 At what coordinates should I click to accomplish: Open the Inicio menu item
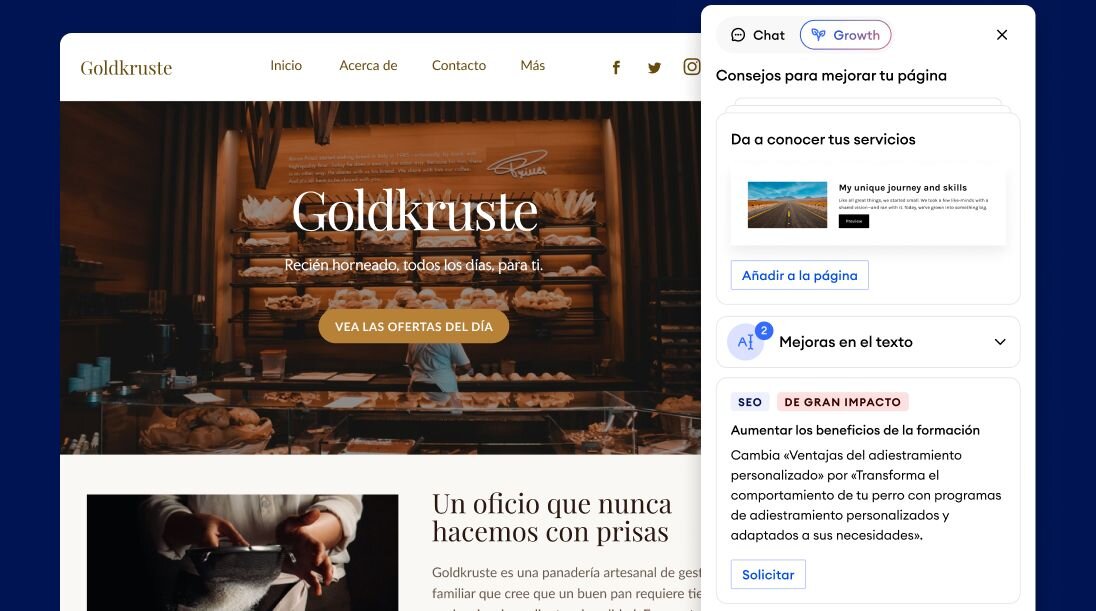(x=286, y=66)
